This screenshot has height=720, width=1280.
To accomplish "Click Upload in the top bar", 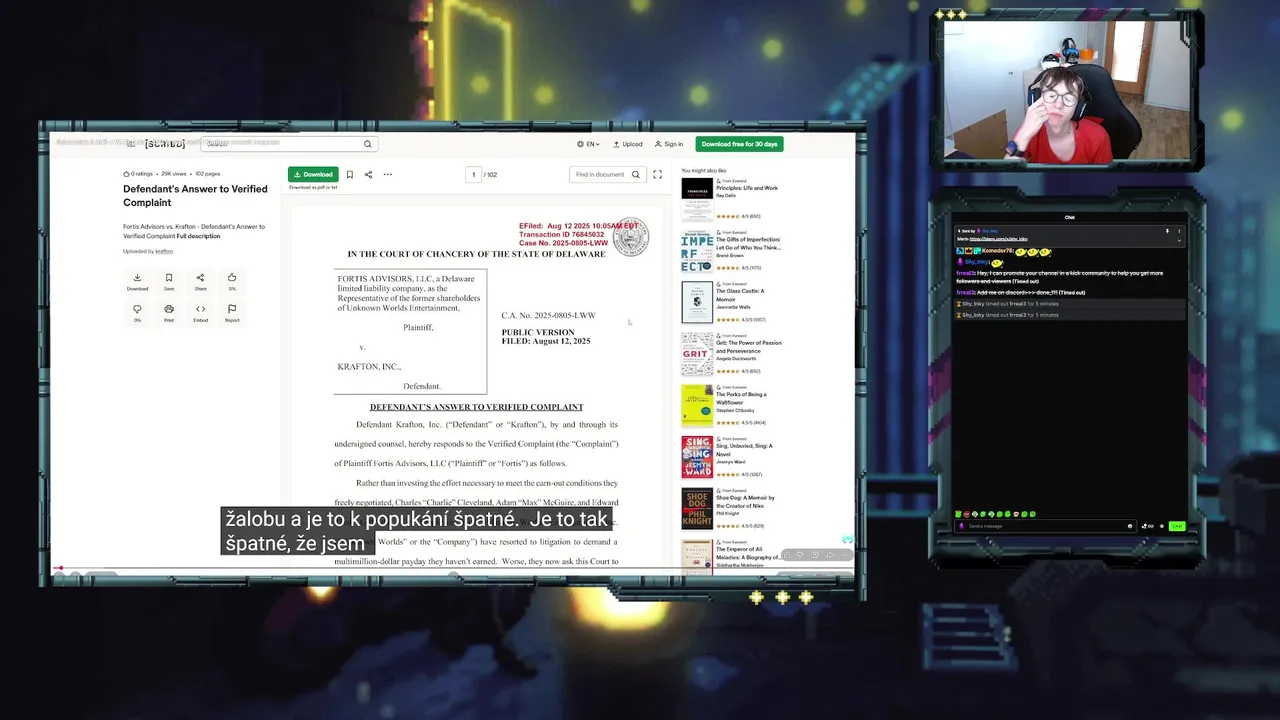I will (x=628, y=144).
